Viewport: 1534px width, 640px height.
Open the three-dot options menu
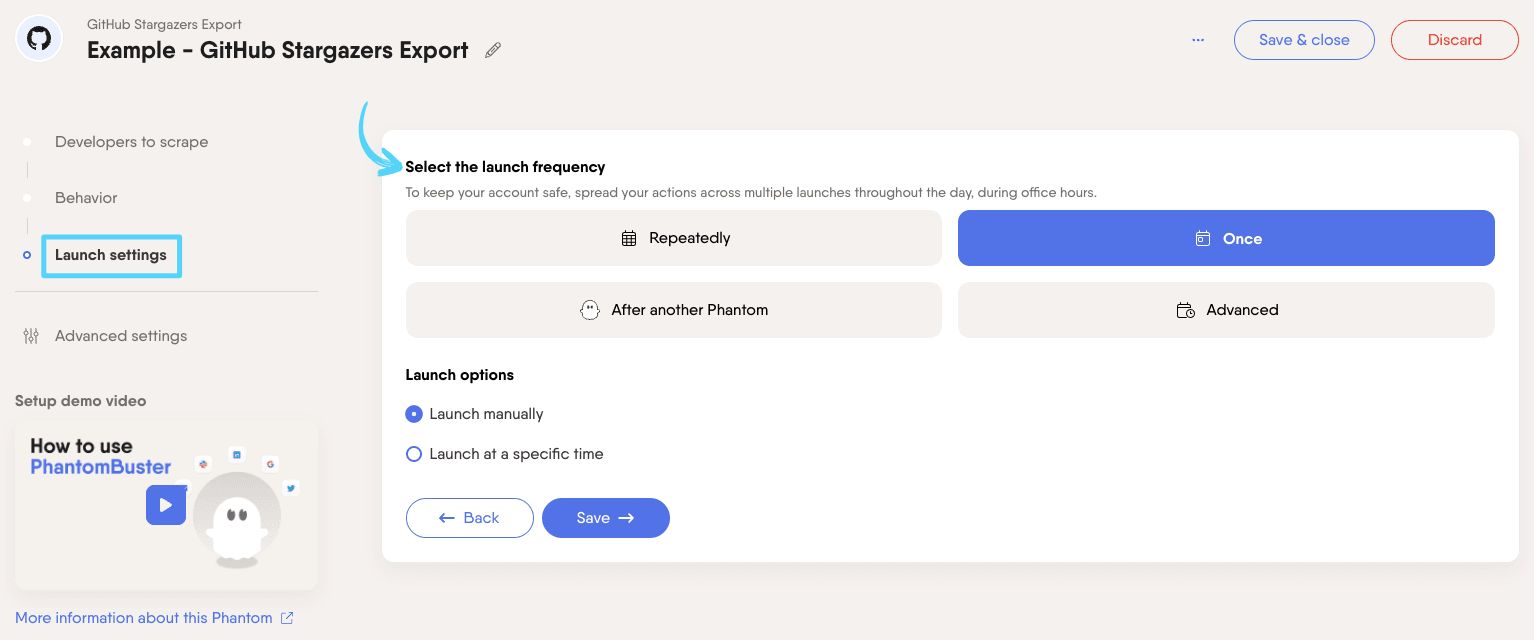(x=1198, y=40)
